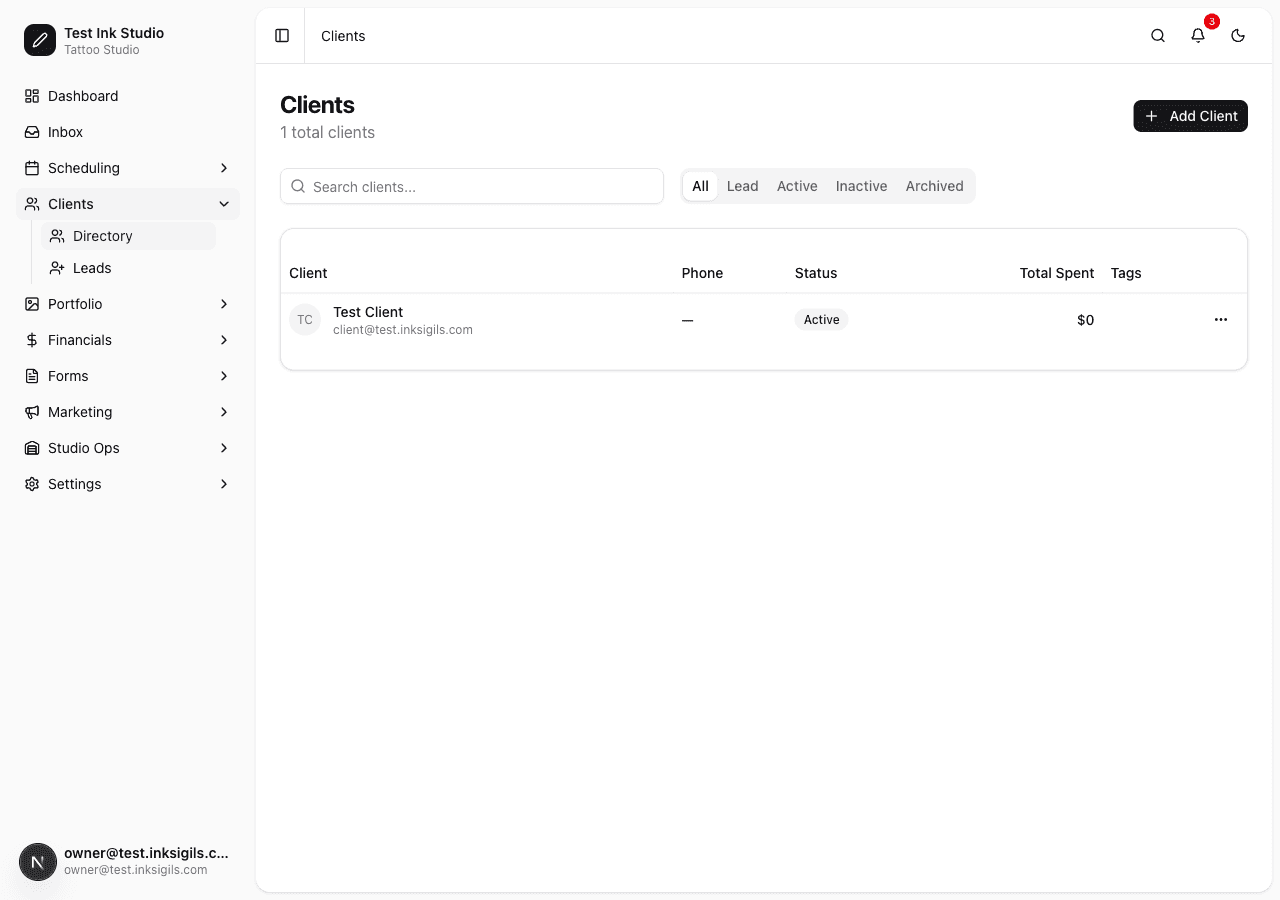Open Directory under Clients

click(102, 235)
